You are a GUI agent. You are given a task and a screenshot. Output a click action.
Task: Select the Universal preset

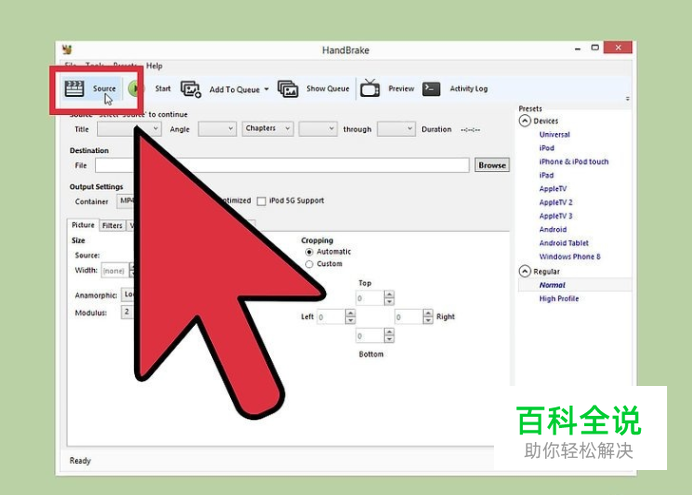pos(554,135)
